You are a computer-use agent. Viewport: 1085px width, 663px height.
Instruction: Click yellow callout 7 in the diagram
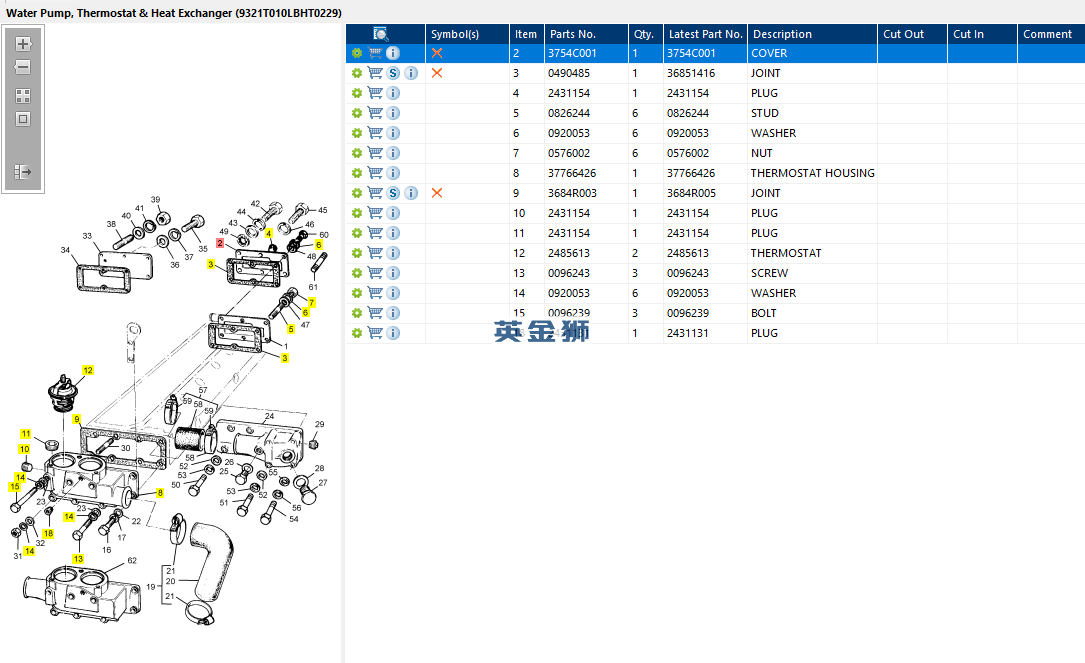312,302
